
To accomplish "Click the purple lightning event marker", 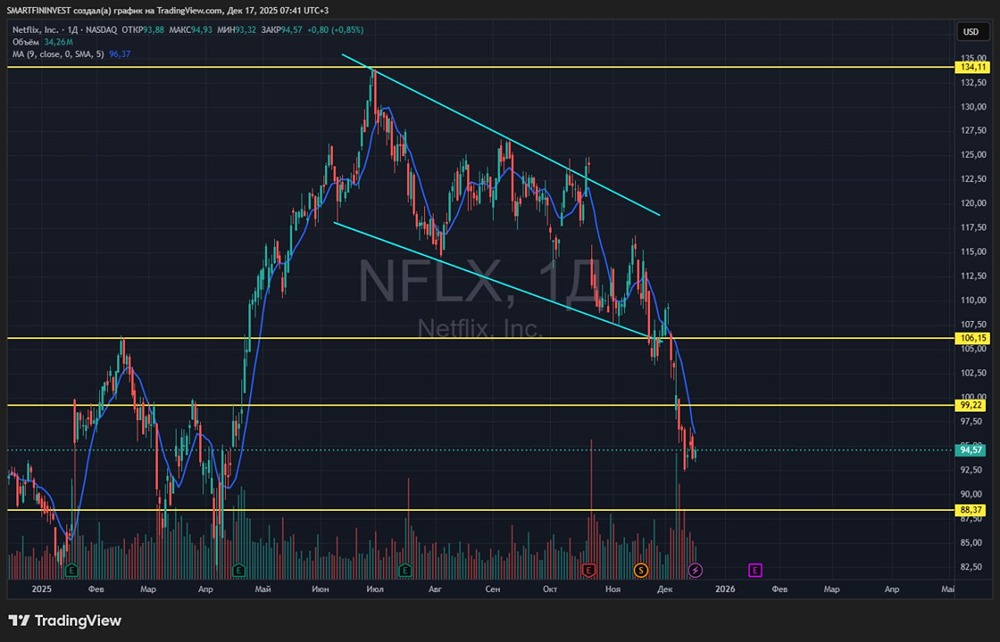I will click(x=695, y=570).
